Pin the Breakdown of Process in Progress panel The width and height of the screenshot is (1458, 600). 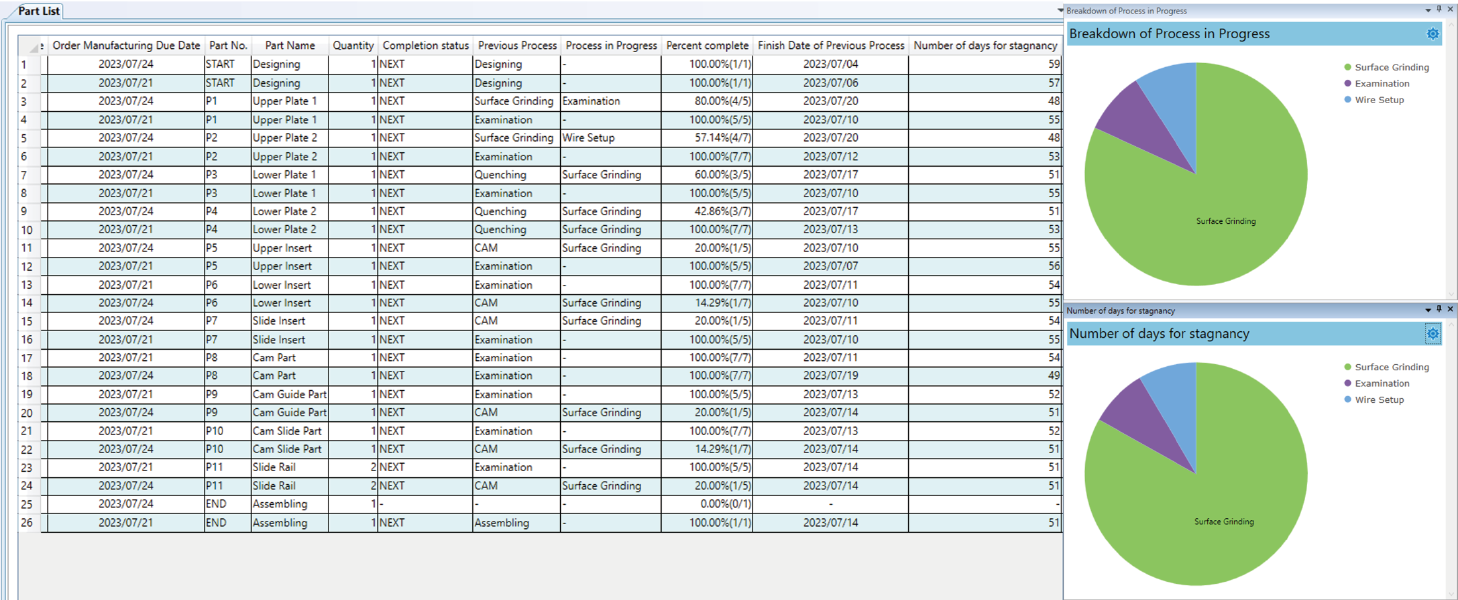(x=1439, y=10)
